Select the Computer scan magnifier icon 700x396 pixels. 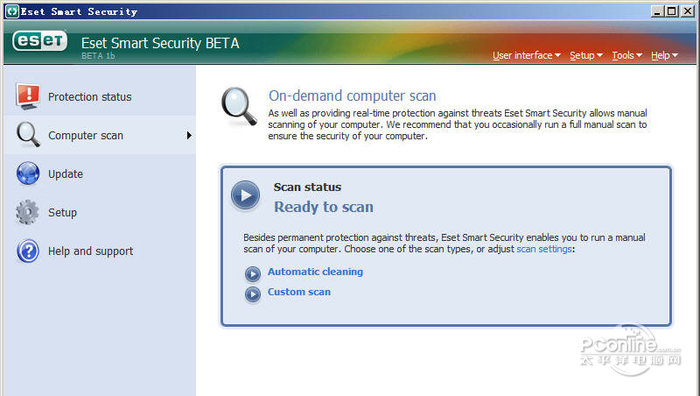click(28, 135)
